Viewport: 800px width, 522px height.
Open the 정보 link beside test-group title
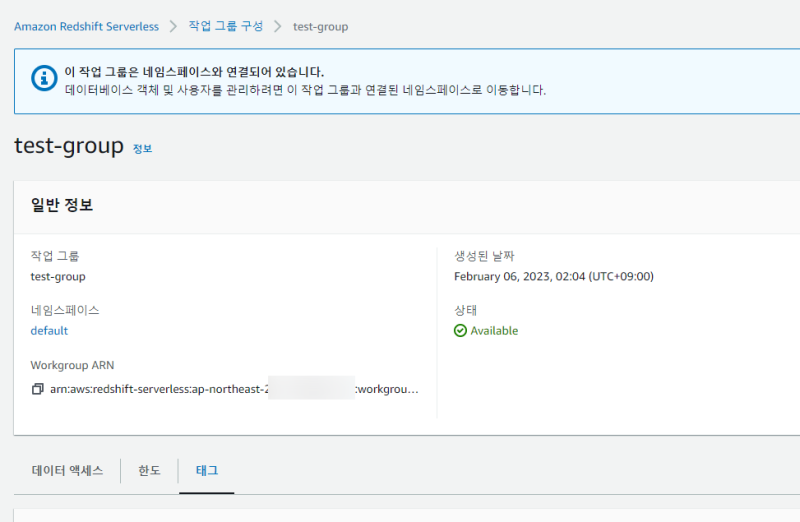(142, 149)
